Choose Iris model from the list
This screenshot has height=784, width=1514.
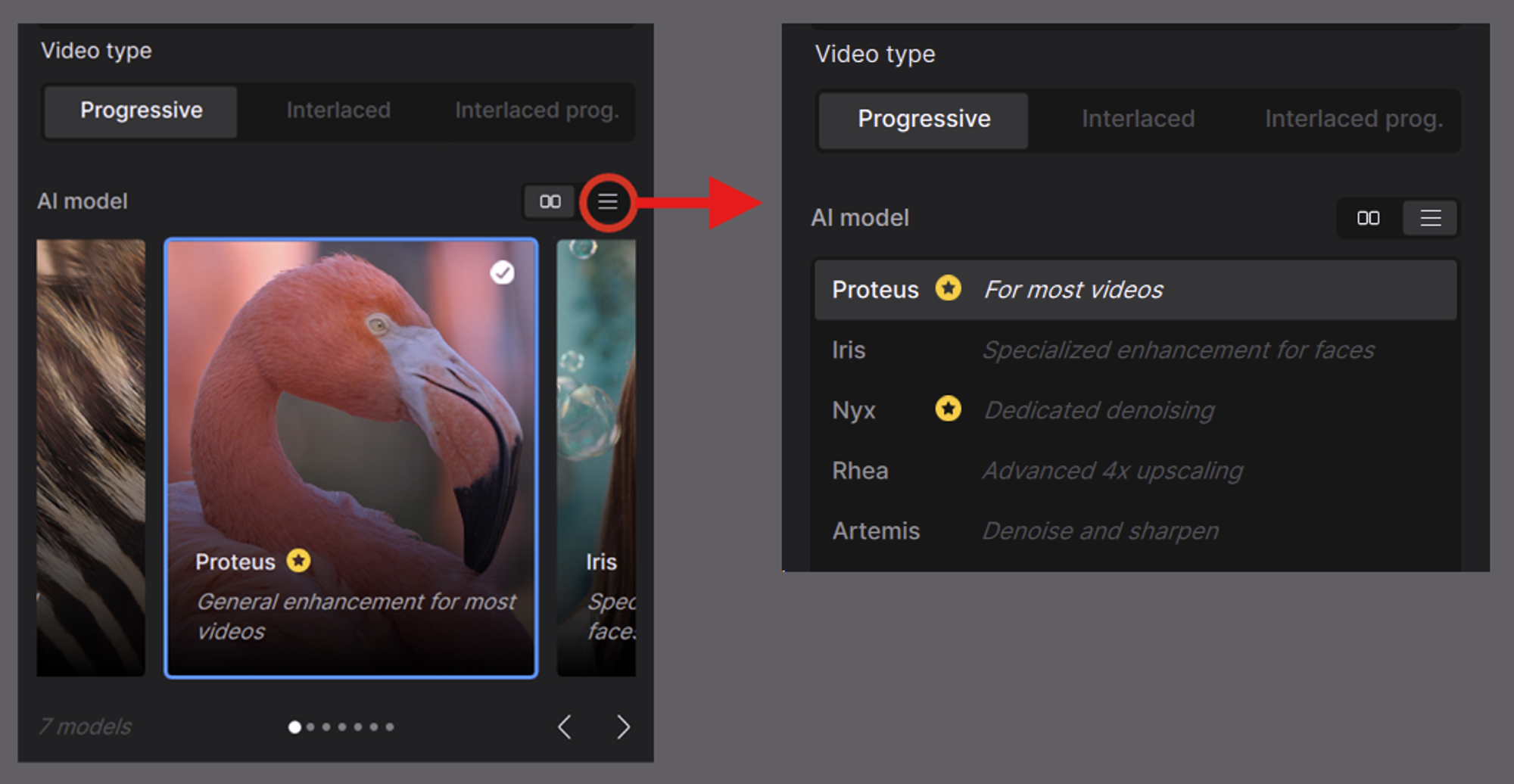1135,350
